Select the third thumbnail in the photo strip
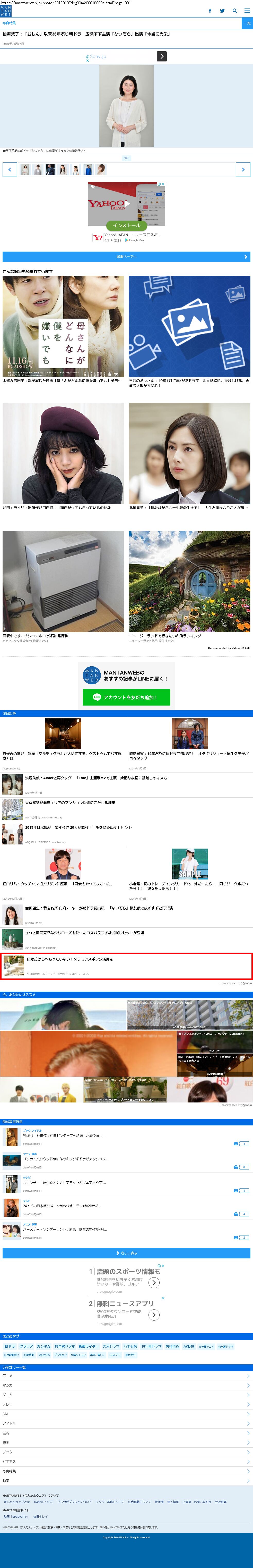 (x=50, y=170)
